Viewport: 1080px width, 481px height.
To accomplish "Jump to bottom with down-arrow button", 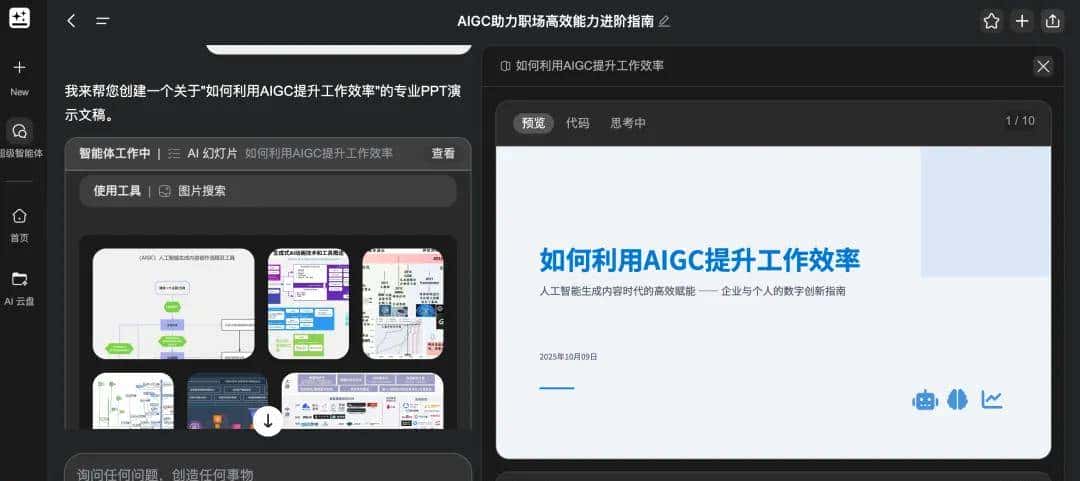I will 268,421.
